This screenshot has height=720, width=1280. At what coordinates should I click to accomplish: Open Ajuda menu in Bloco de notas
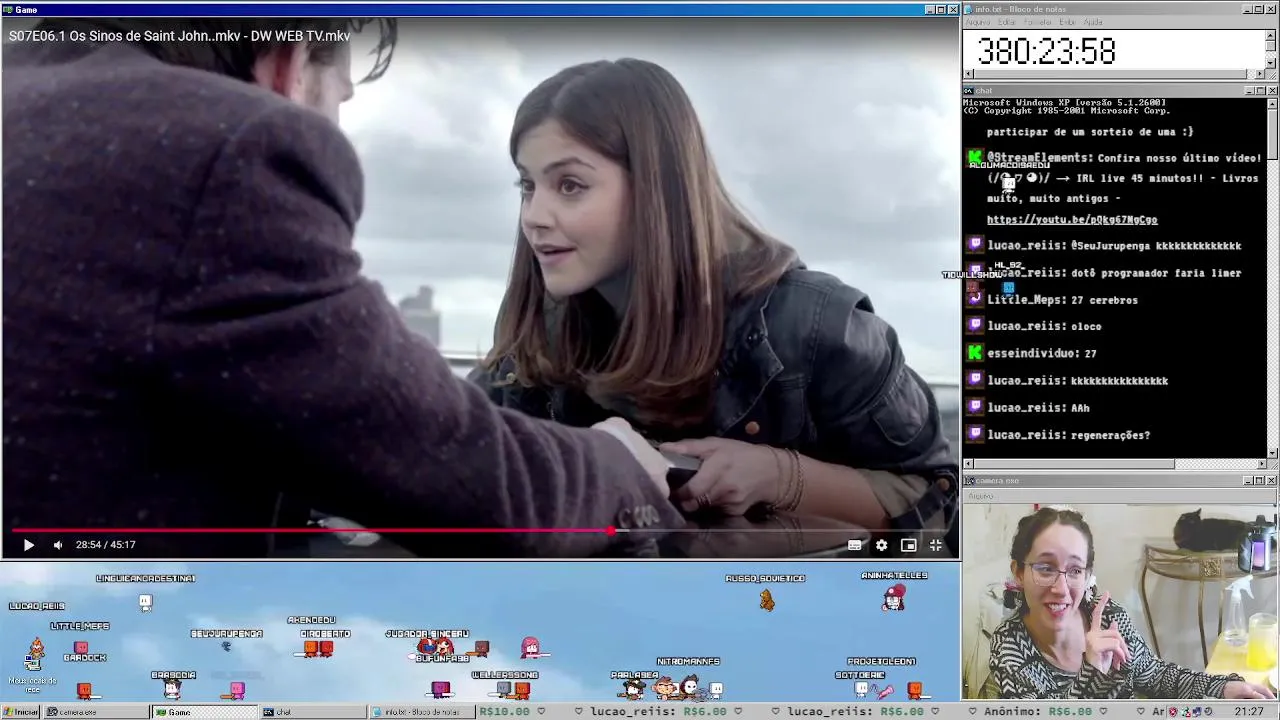click(x=1093, y=22)
